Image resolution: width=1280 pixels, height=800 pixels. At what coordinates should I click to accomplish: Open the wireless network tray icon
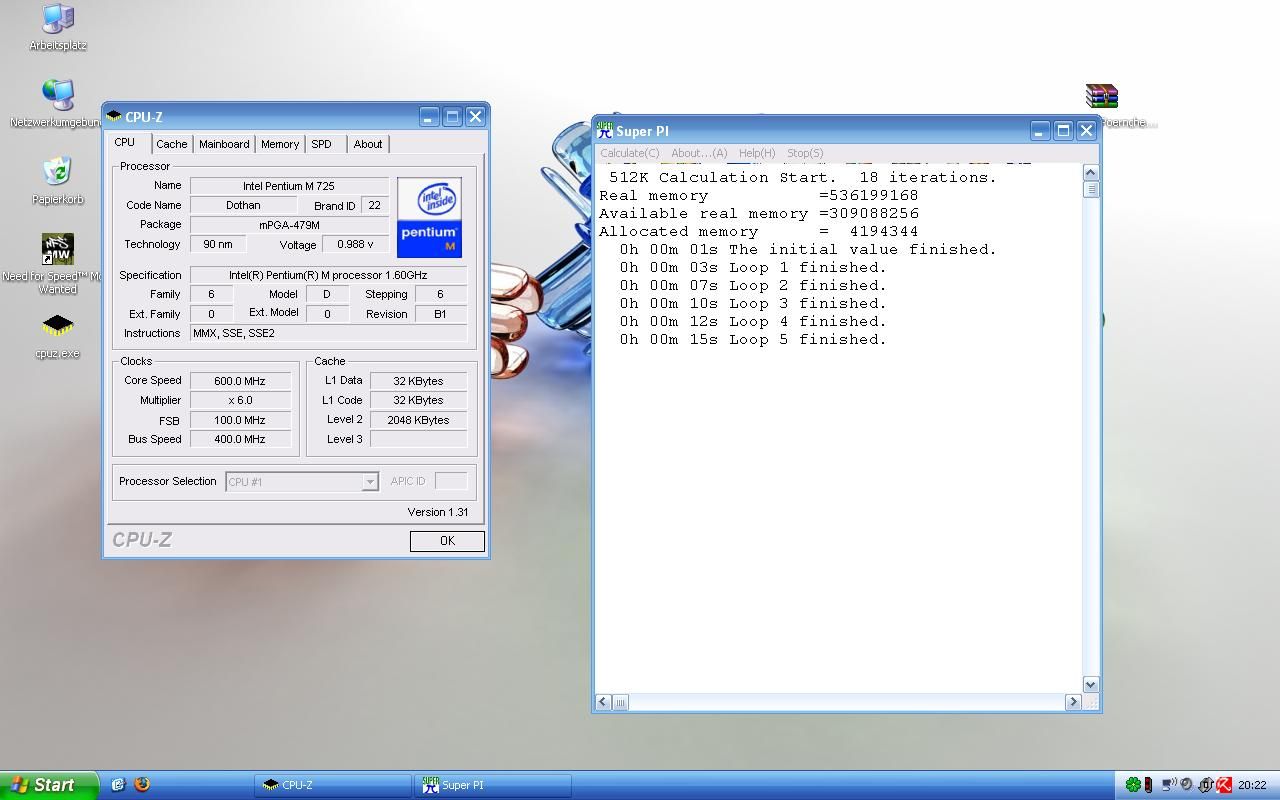tap(1168, 785)
